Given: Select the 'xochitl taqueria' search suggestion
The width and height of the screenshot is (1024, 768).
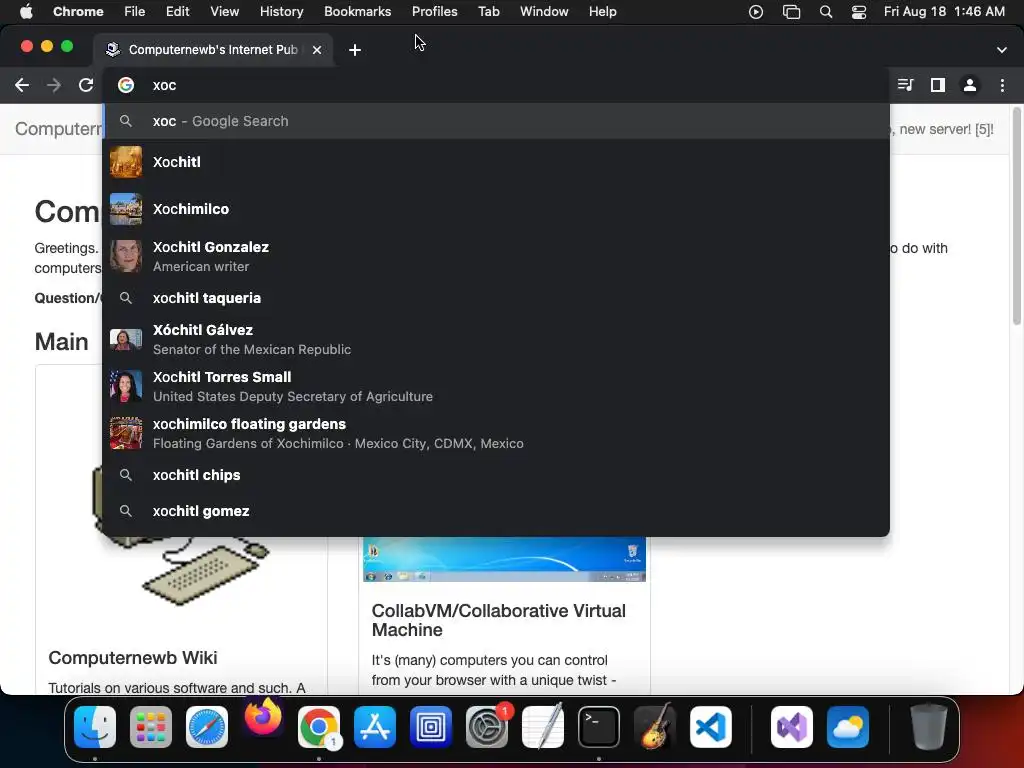Looking at the screenshot, I should 496,298.
